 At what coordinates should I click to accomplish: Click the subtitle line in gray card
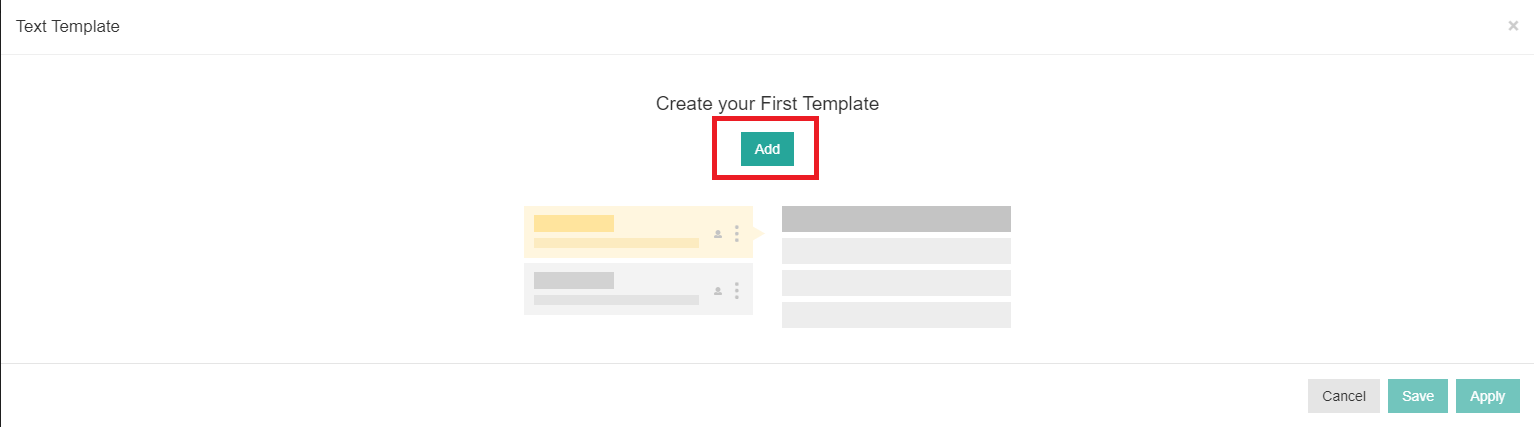click(x=616, y=300)
